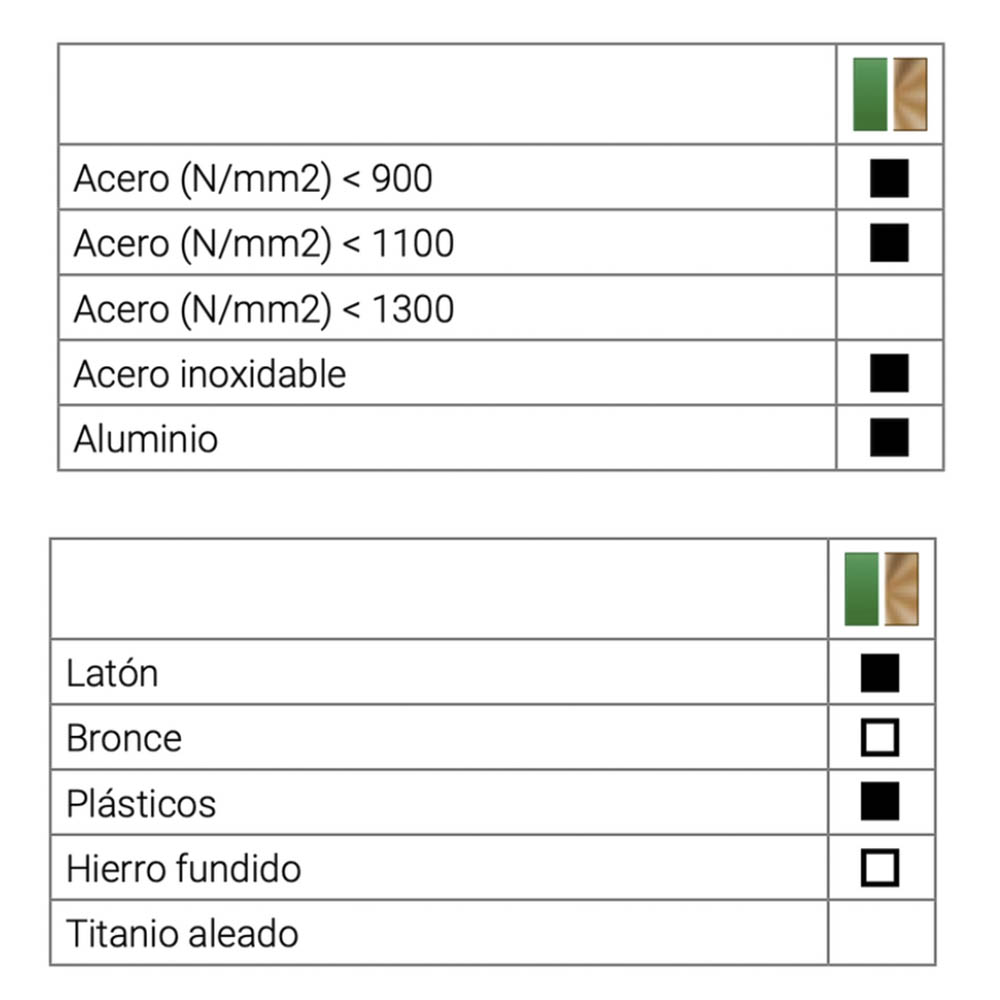Click the "Acero (N/mm2) < 900" label
The width and height of the screenshot is (1000, 1000).
point(253,179)
